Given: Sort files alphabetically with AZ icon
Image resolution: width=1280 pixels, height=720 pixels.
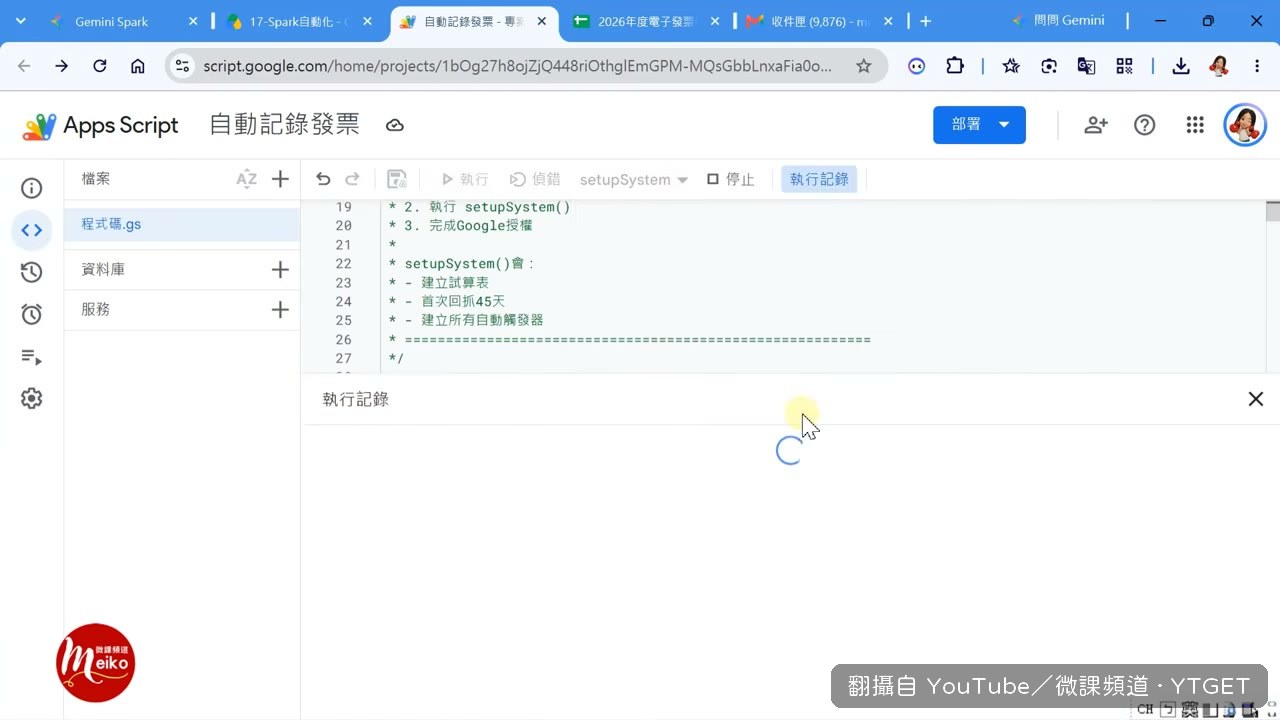Looking at the screenshot, I should [x=246, y=179].
